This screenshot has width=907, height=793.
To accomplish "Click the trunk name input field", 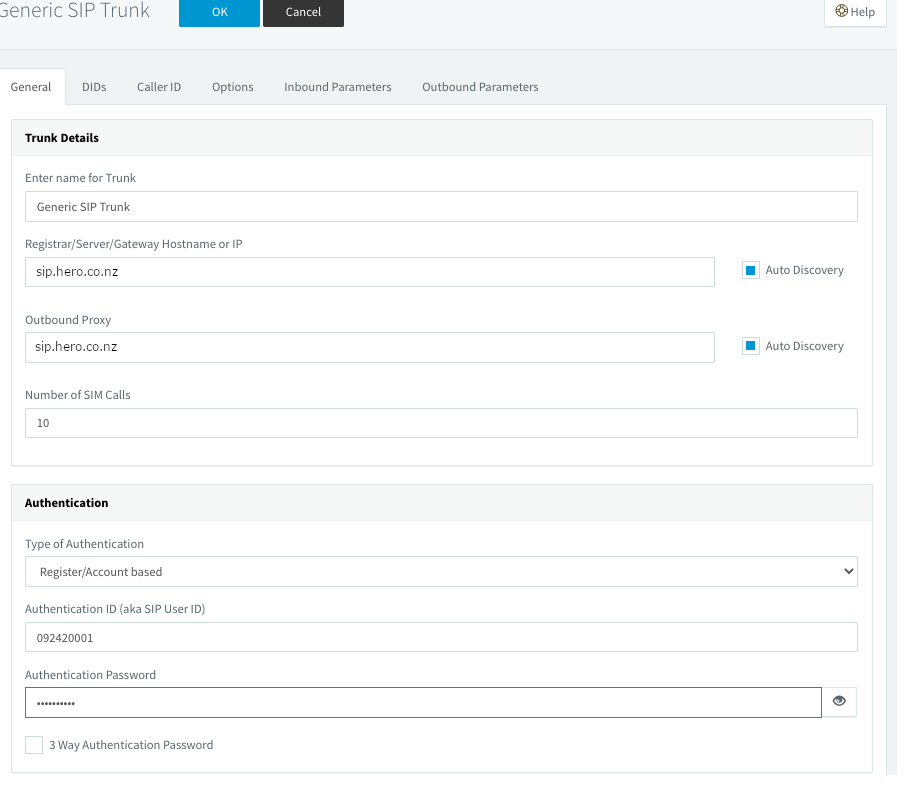I will pyautogui.click(x=441, y=207).
